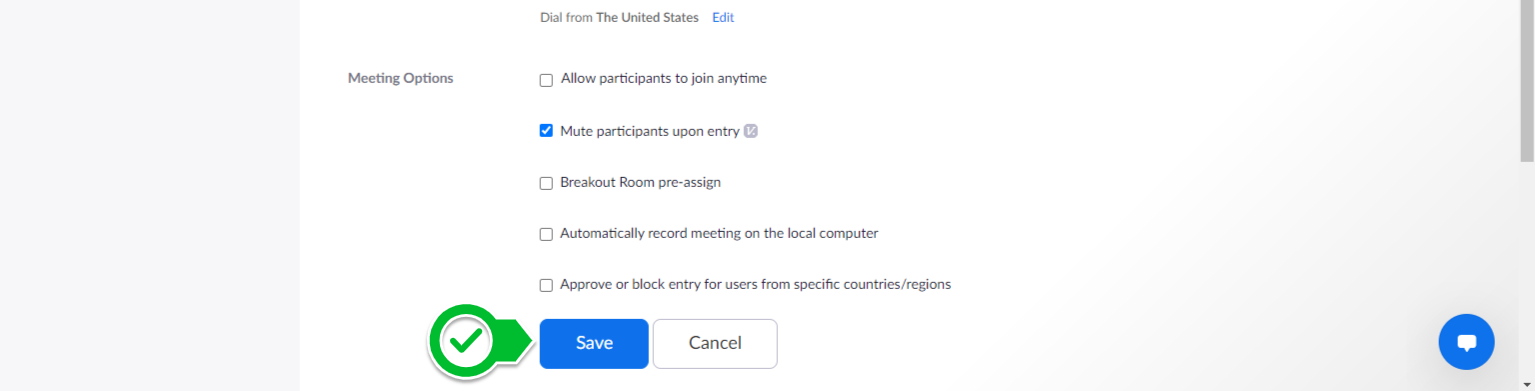This screenshot has height=391, width=1535.
Task: Open the blue chat help bubble
Action: (1466, 342)
